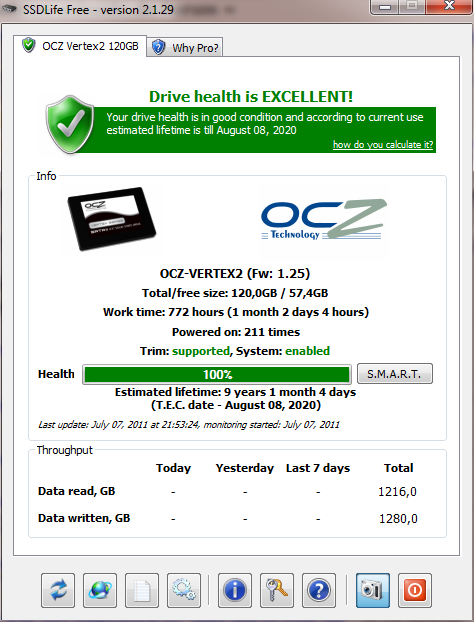
Task: Minimize the SSDLife window
Action: pyautogui.click(x=385, y=7)
